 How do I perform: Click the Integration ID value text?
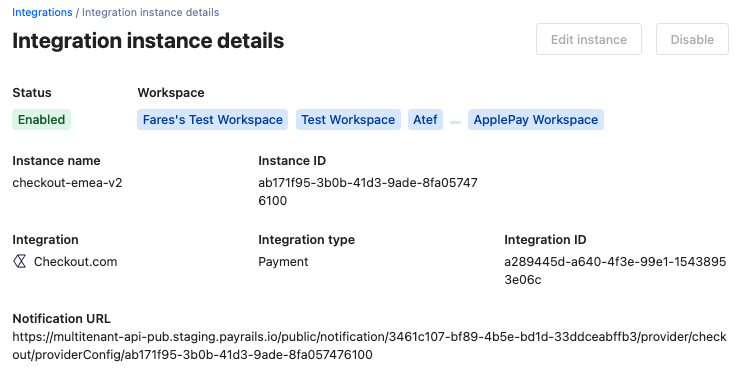(615, 270)
